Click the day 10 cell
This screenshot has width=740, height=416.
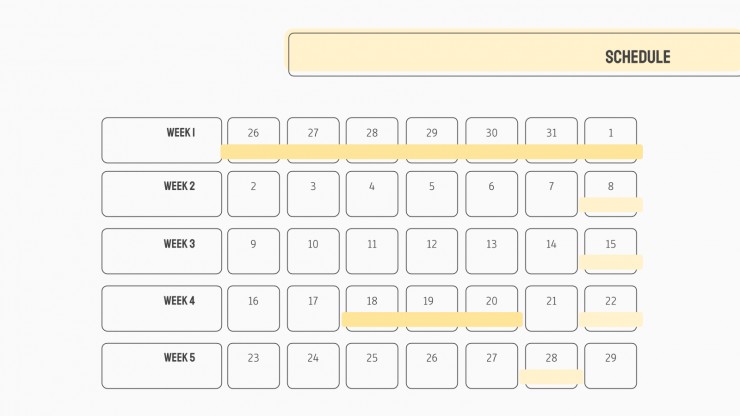point(313,251)
